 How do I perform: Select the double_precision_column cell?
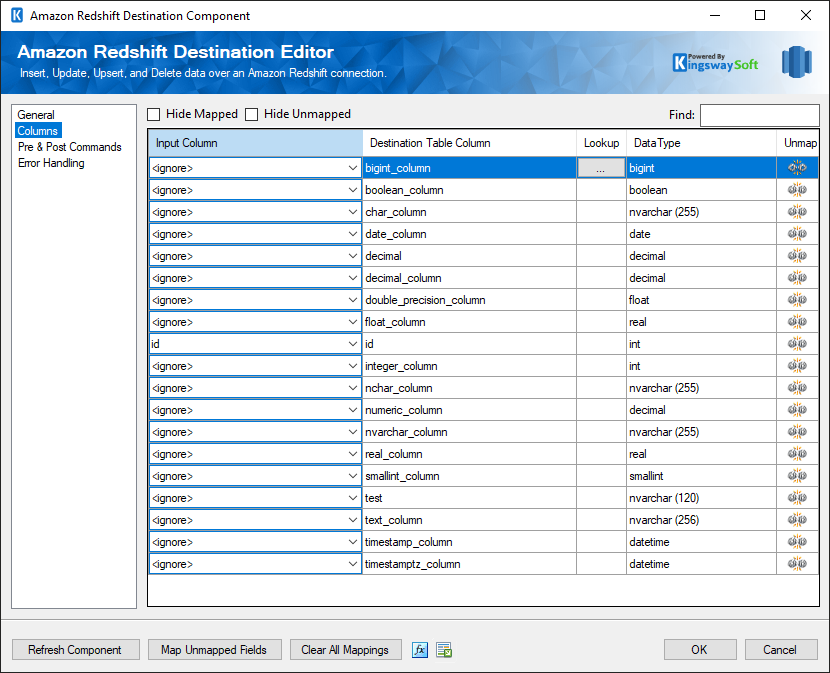coord(470,300)
